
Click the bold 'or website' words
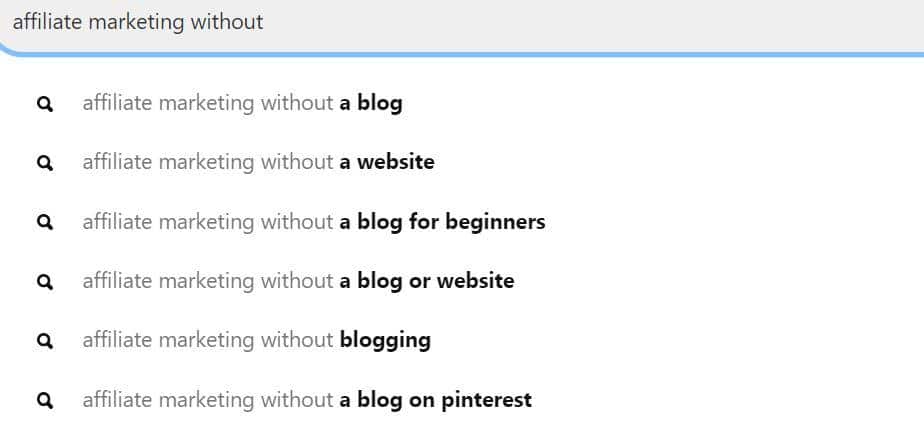tap(461, 281)
